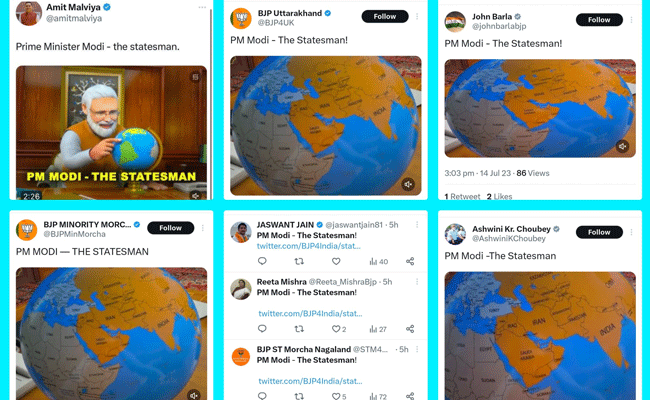Like Jaswant Jain's tweet
This screenshot has width=650, height=400.
coord(336,261)
